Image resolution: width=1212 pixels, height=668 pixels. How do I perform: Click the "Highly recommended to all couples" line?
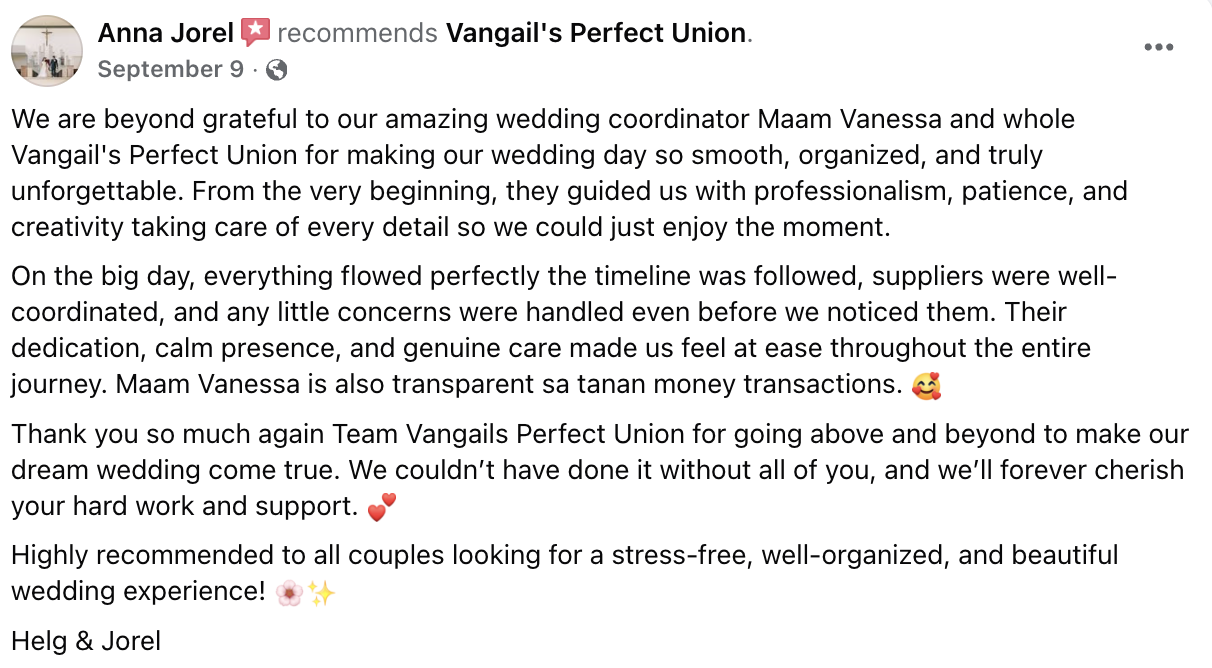(564, 555)
